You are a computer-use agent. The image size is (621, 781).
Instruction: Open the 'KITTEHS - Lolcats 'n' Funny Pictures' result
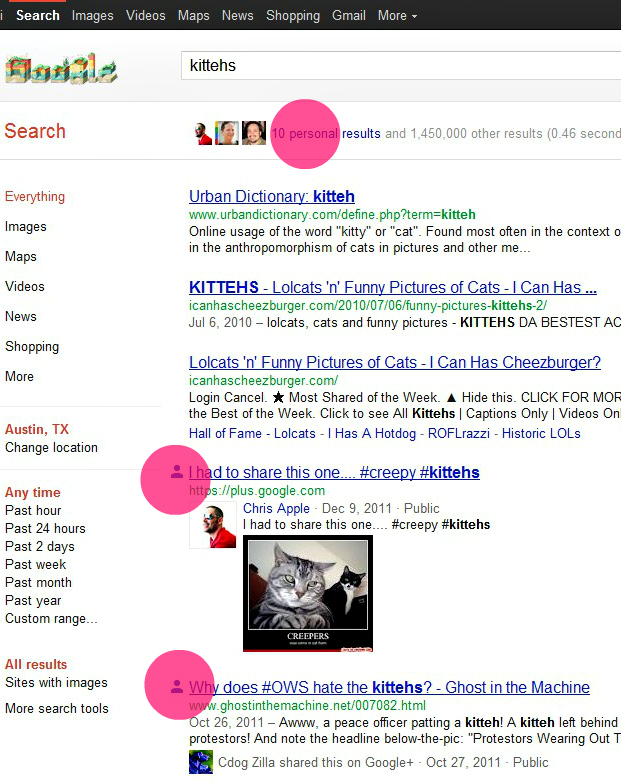[393, 287]
